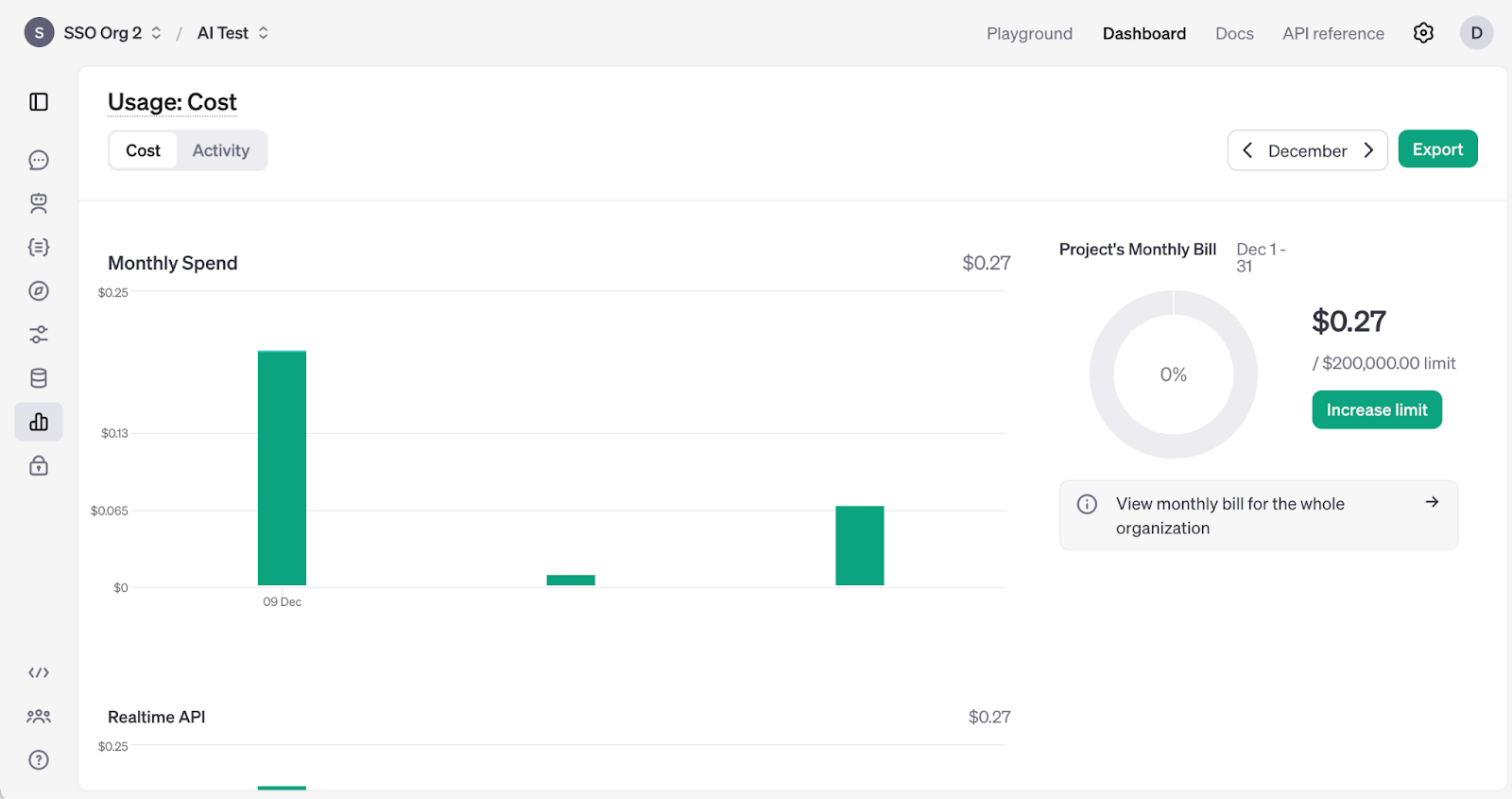Open the Playground nav item

(1029, 34)
